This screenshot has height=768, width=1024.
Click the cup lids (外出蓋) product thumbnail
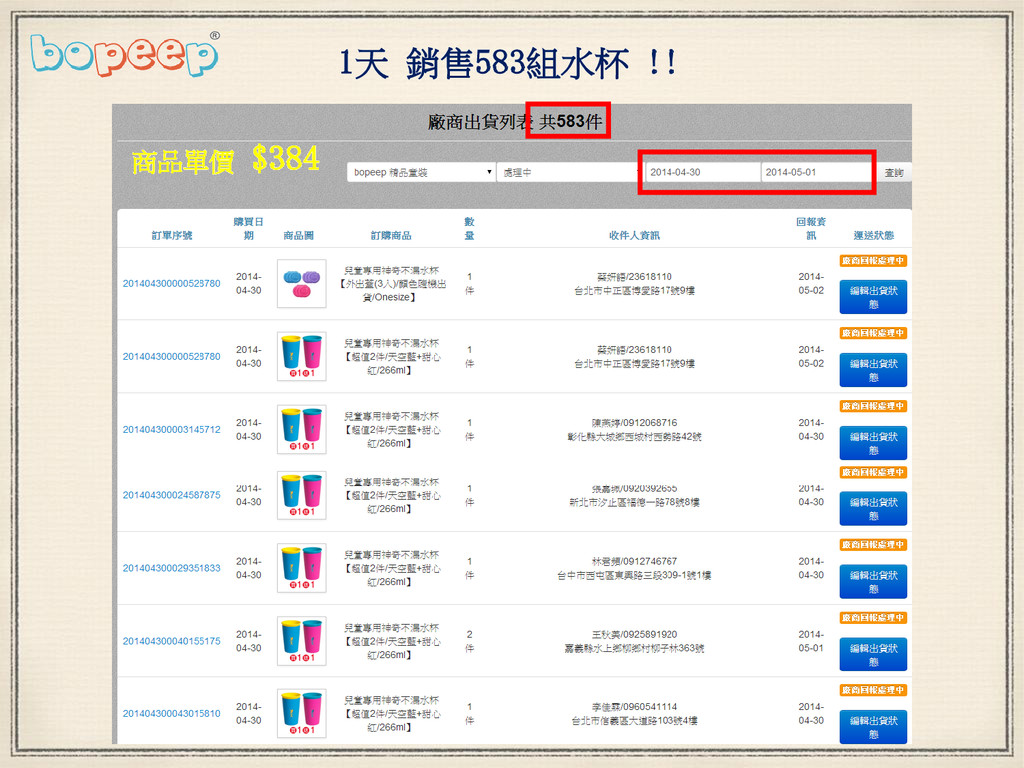[x=301, y=283]
